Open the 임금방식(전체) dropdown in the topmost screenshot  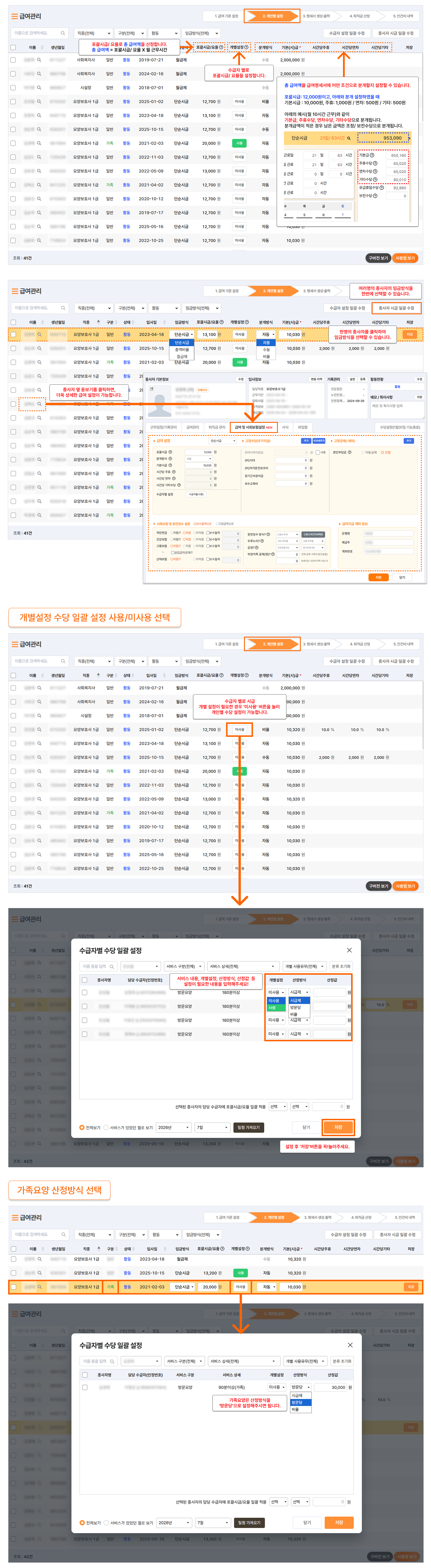(201, 34)
